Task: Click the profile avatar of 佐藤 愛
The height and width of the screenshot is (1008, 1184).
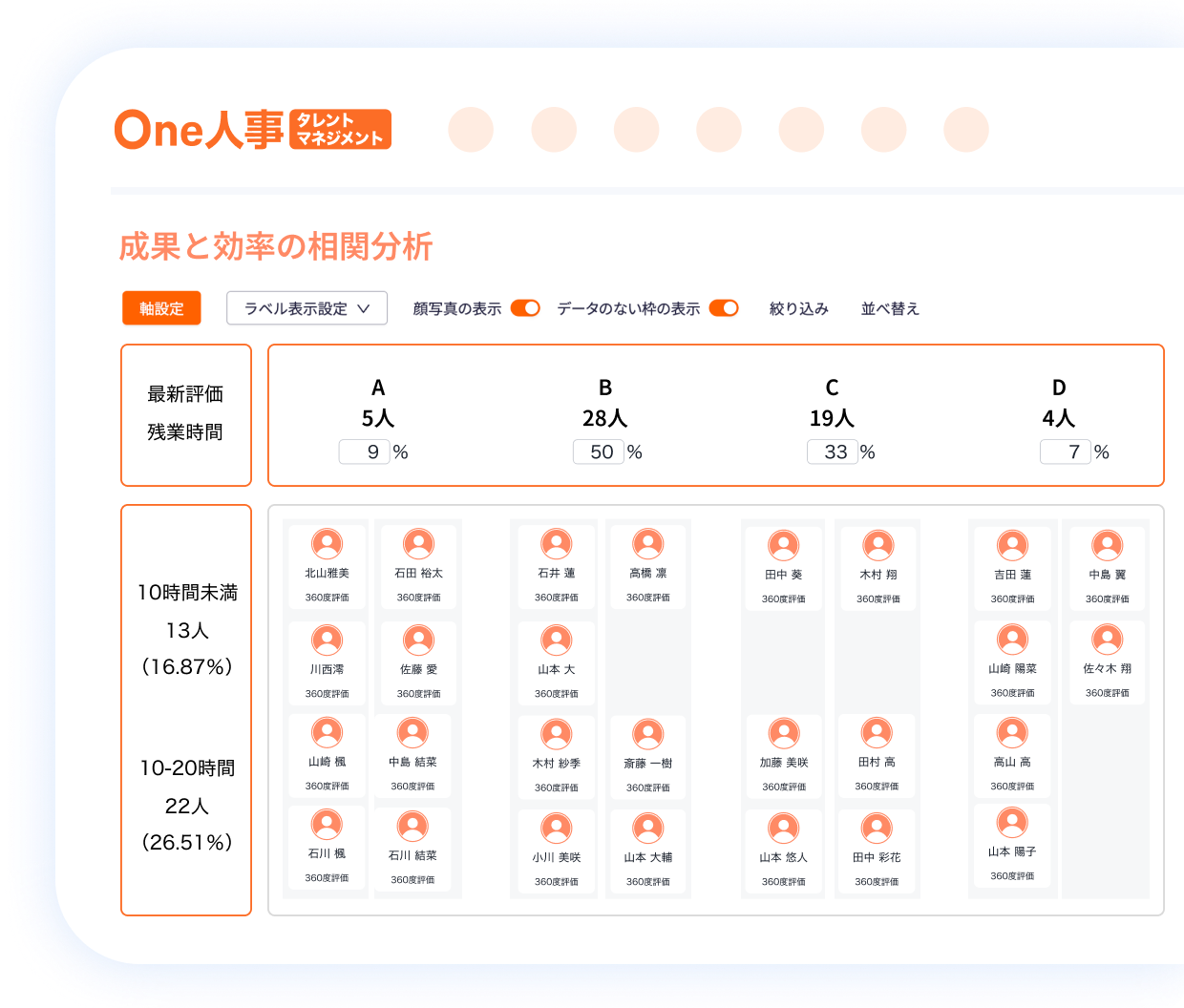Action: 419,640
